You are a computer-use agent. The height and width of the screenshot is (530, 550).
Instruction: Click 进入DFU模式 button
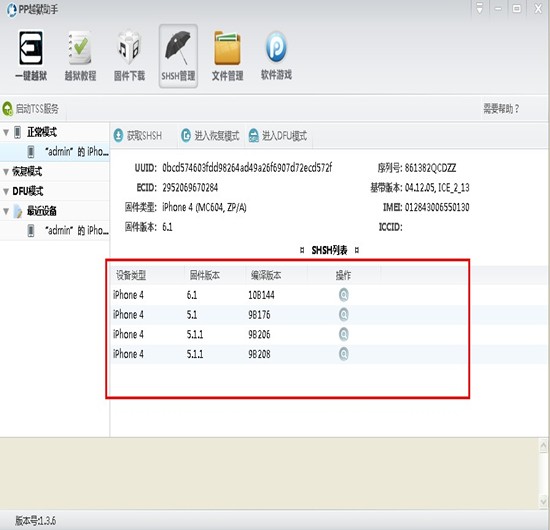point(278,135)
